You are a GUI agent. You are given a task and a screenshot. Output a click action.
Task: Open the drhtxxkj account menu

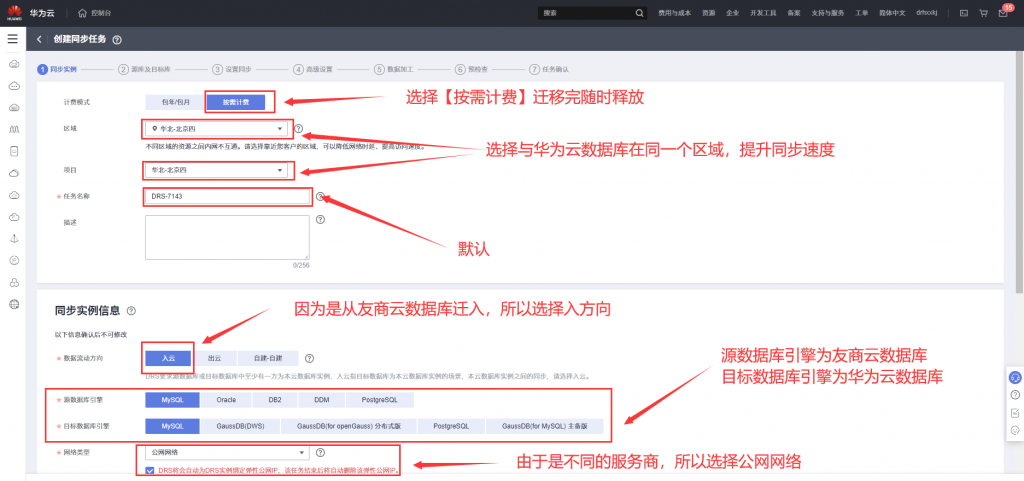[927, 13]
